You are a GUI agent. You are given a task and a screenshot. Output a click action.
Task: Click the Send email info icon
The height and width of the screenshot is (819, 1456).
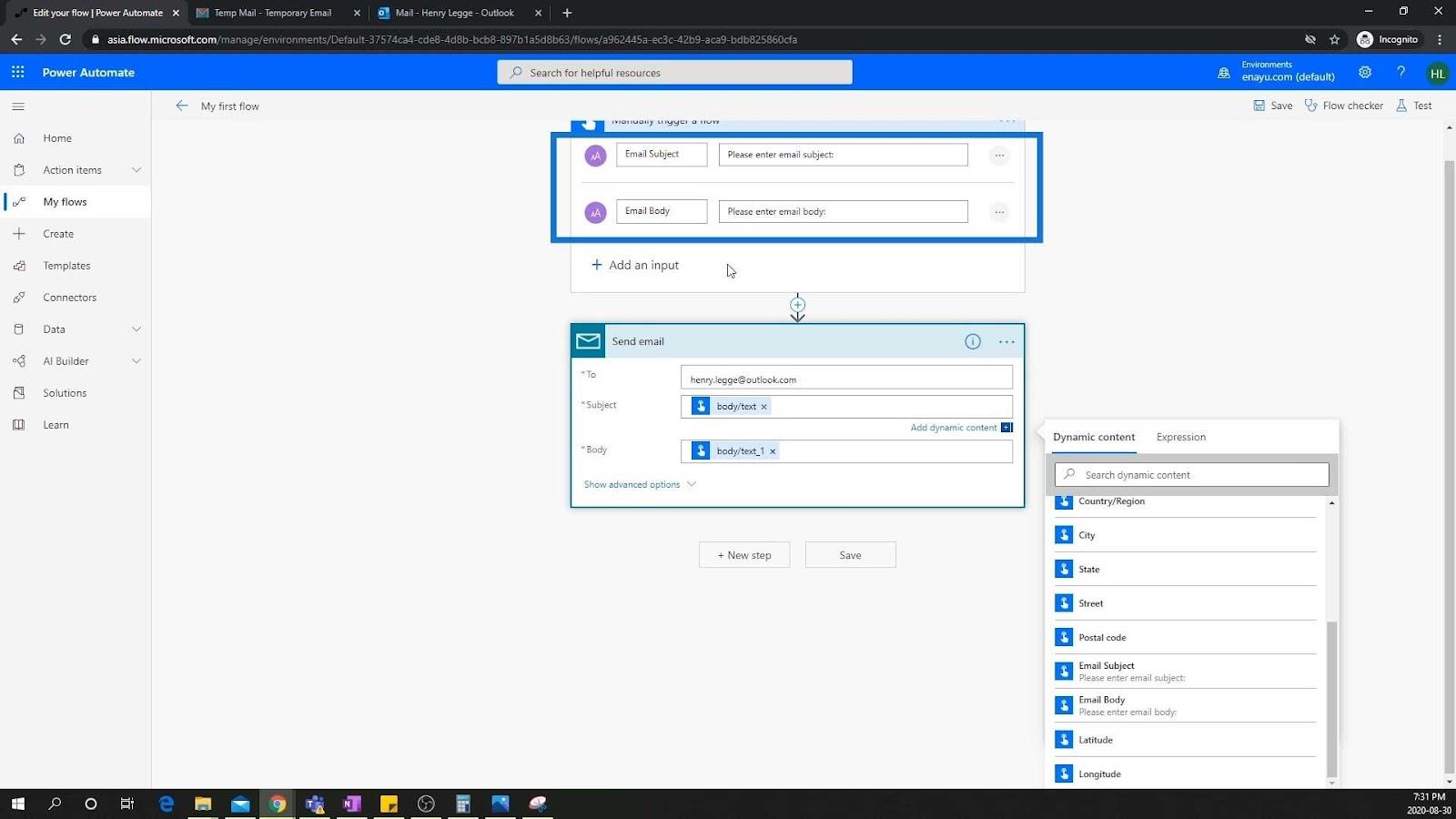point(973,341)
